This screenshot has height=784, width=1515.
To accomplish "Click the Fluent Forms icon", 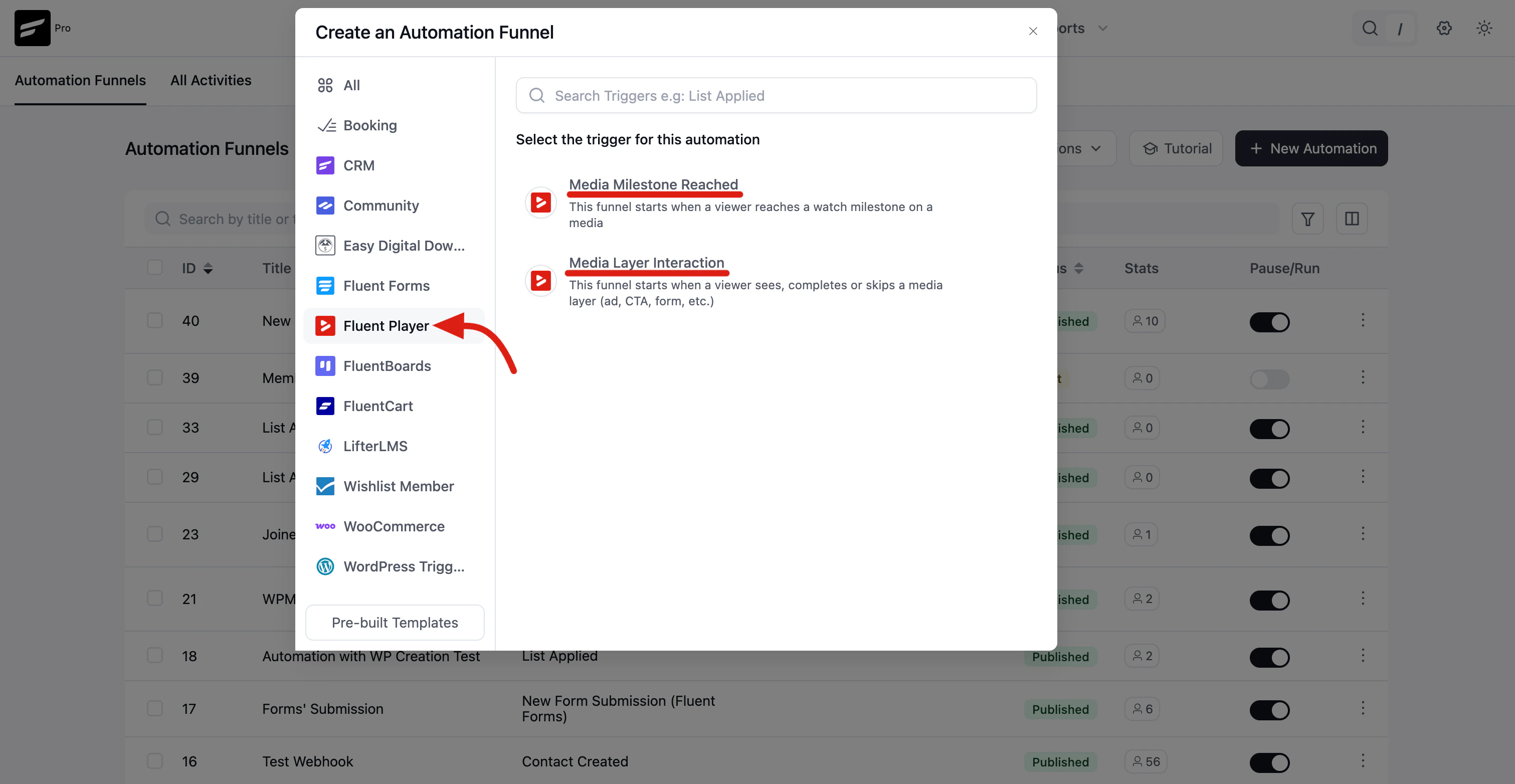I will coord(325,286).
